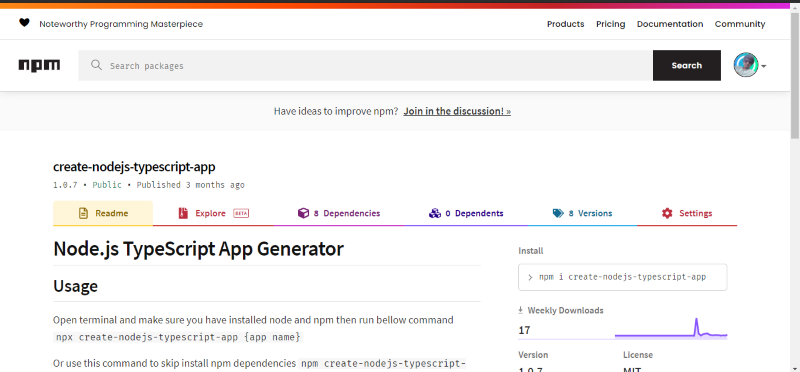Open the 0 Dependents tab
This screenshot has height=372, width=800.
pyautogui.click(x=466, y=213)
